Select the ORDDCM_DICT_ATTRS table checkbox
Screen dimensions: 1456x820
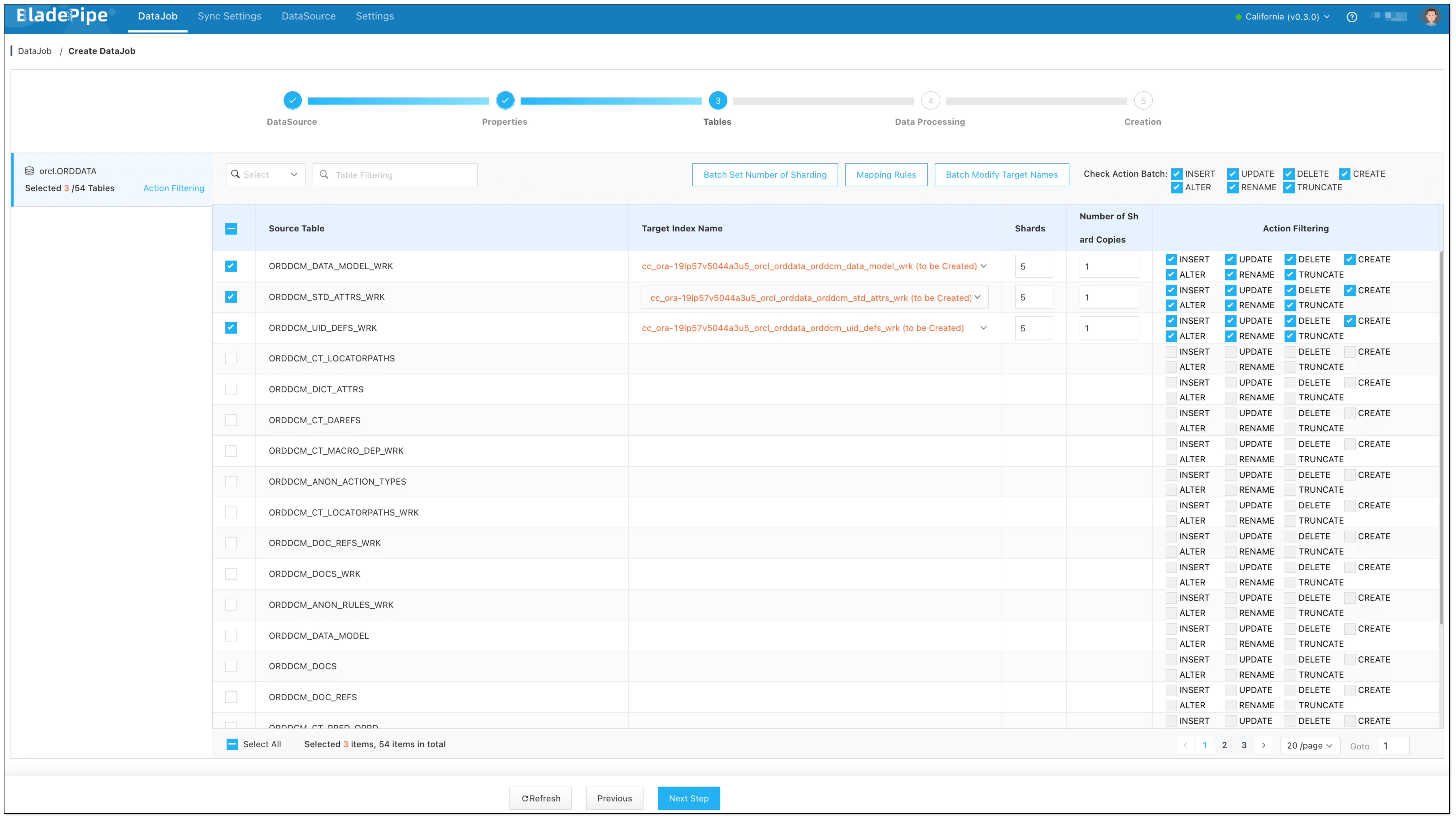231,389
